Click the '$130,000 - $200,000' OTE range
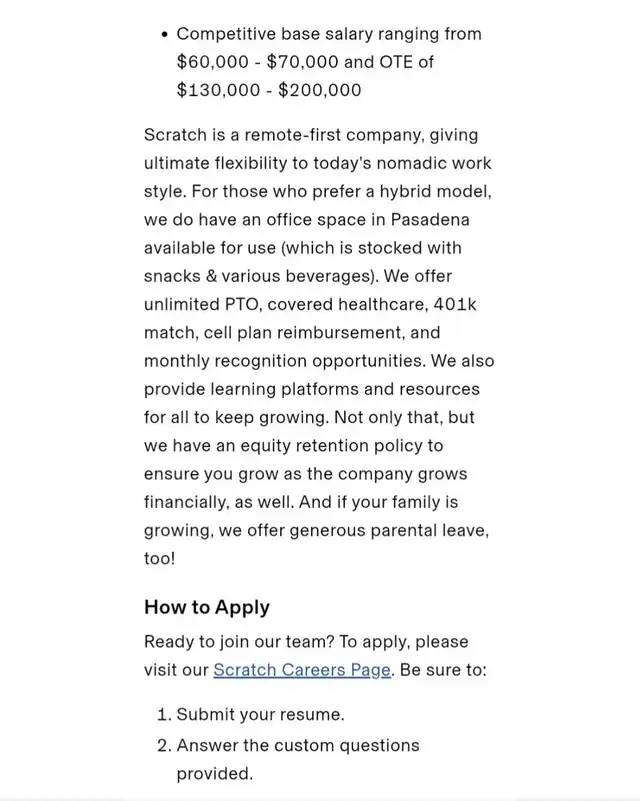 click(269, 90)
